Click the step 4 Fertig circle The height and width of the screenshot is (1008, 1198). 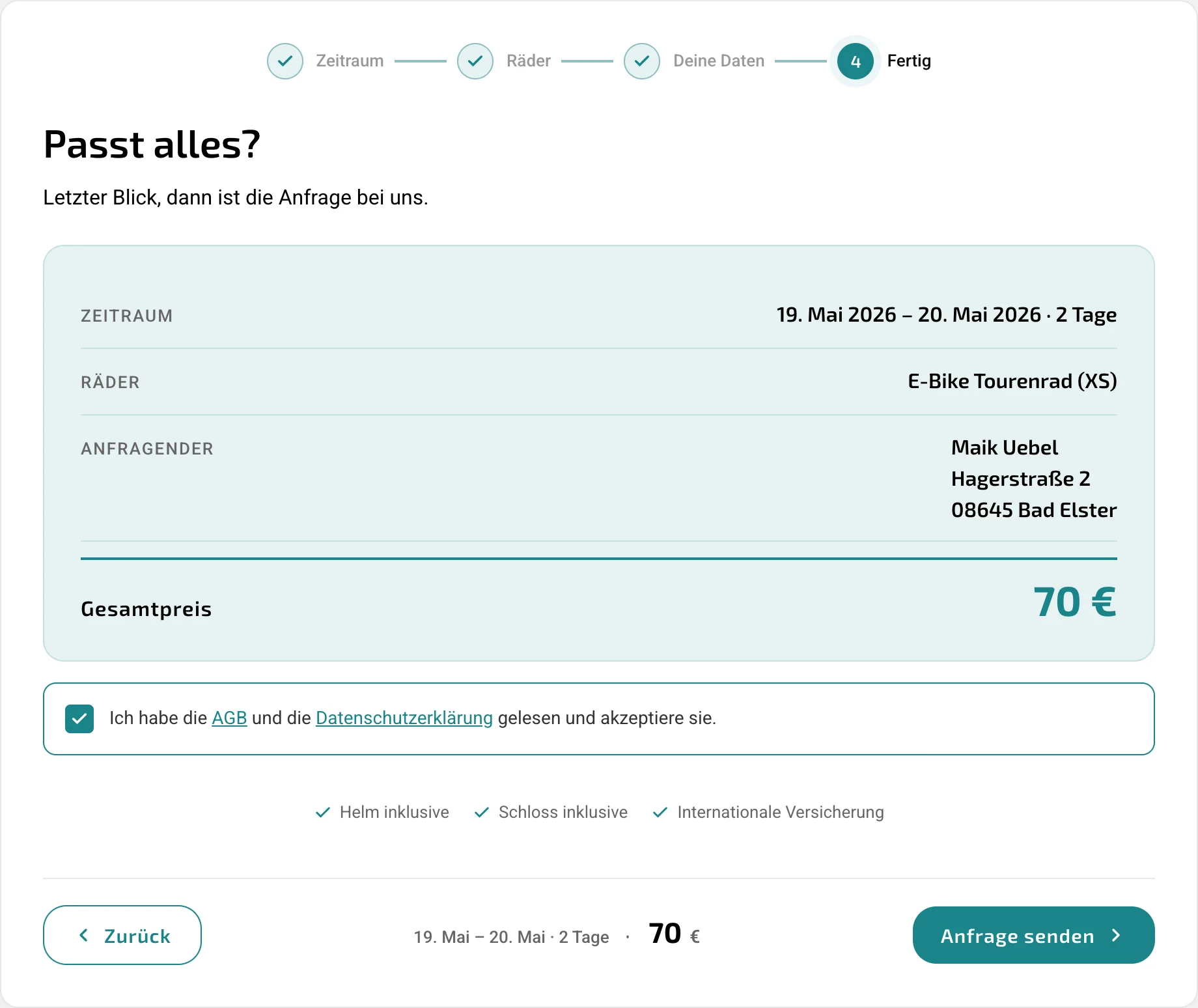(x=856, y=61)
